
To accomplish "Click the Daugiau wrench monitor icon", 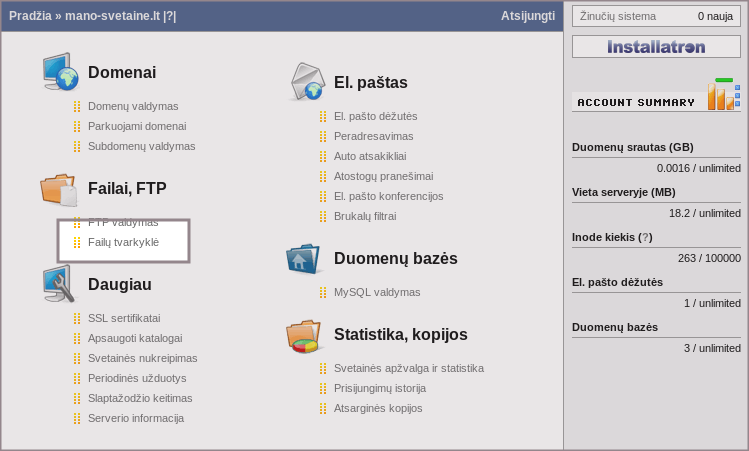I will point(59,284).
